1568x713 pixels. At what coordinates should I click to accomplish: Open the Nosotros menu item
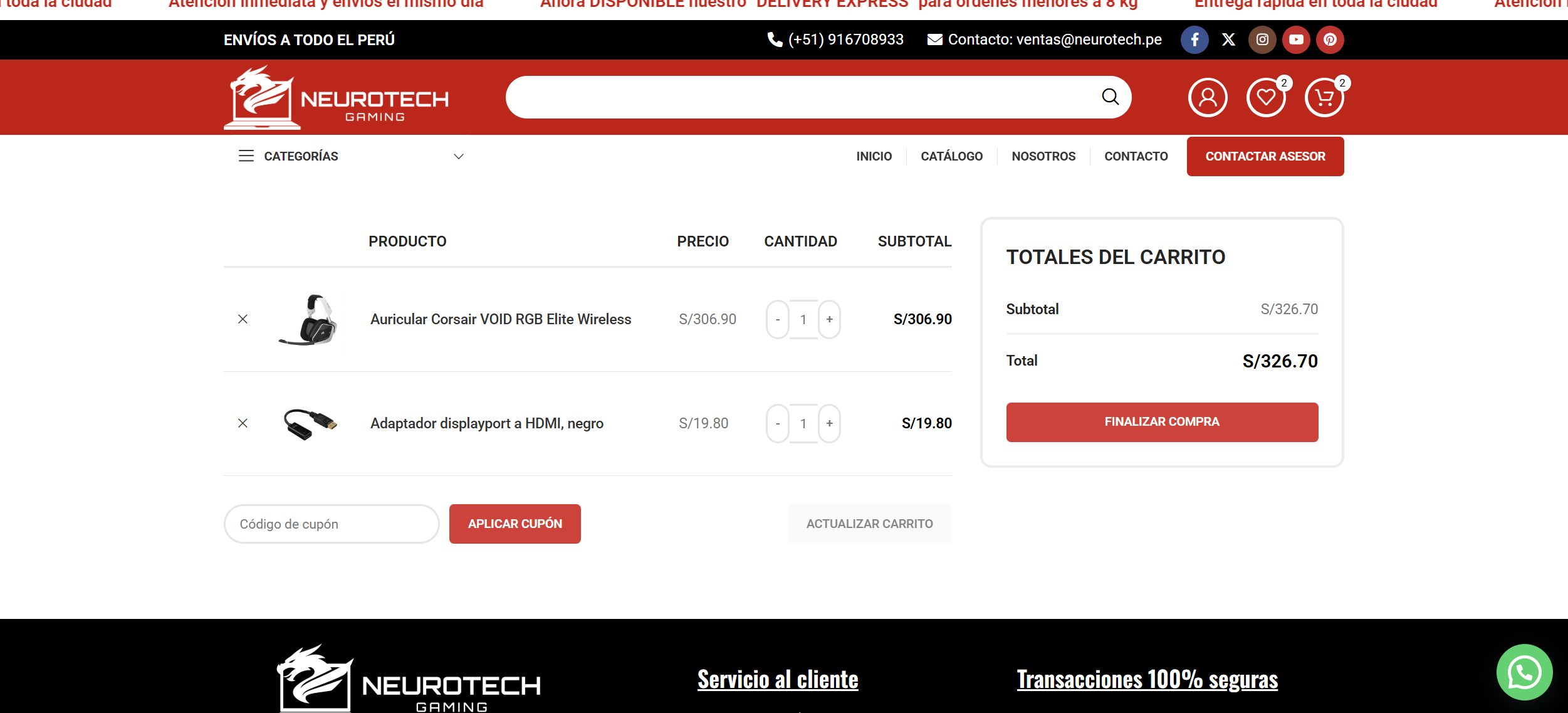tap(1043, 156)
